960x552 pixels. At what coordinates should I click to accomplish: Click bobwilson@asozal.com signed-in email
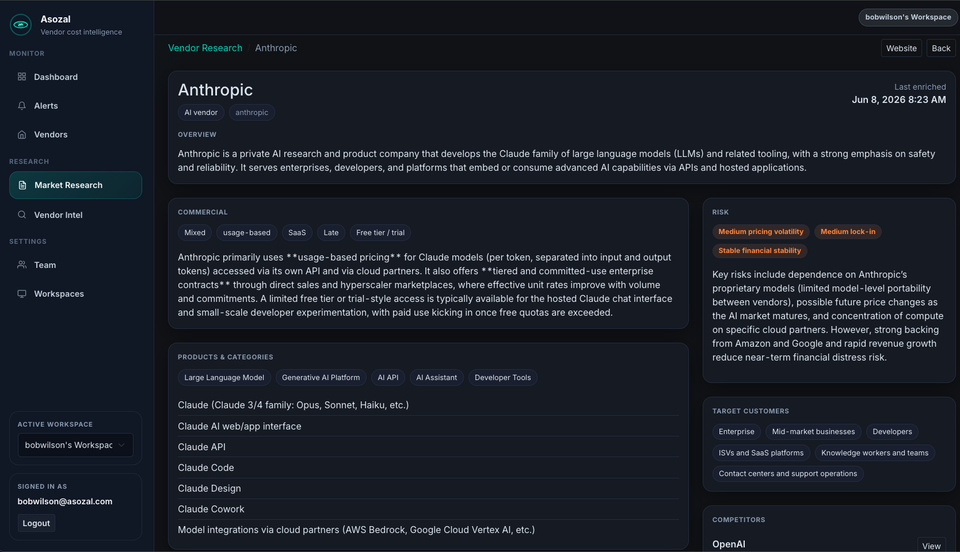[x=65, y=501]
